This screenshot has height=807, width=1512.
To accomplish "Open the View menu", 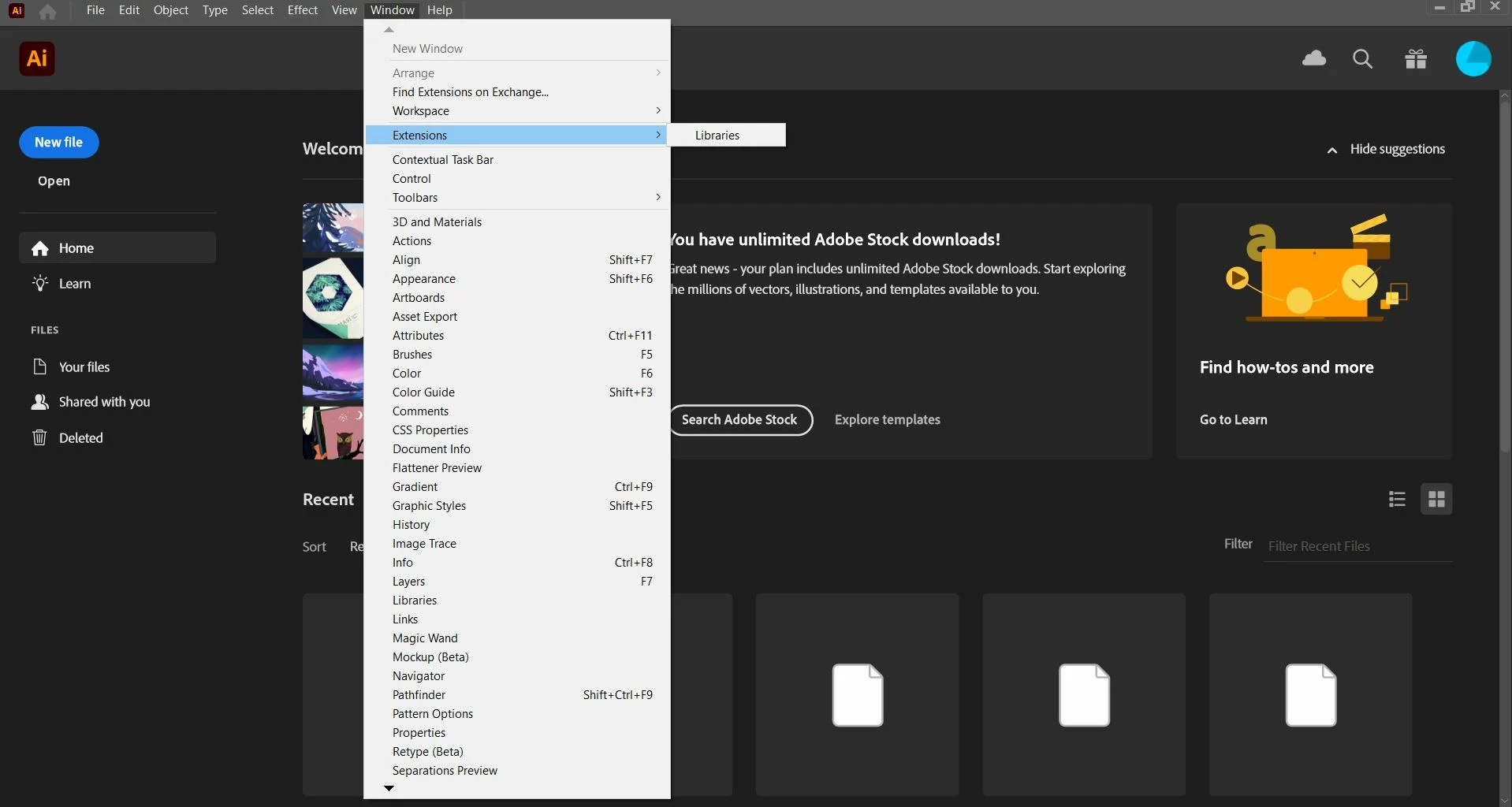I will point(344,10).
